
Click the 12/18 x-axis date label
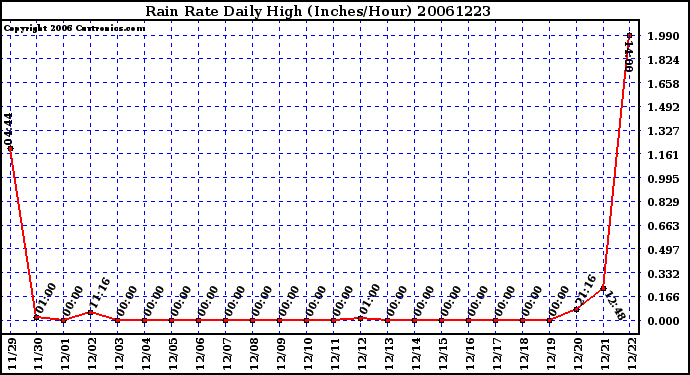click(525, 354)
